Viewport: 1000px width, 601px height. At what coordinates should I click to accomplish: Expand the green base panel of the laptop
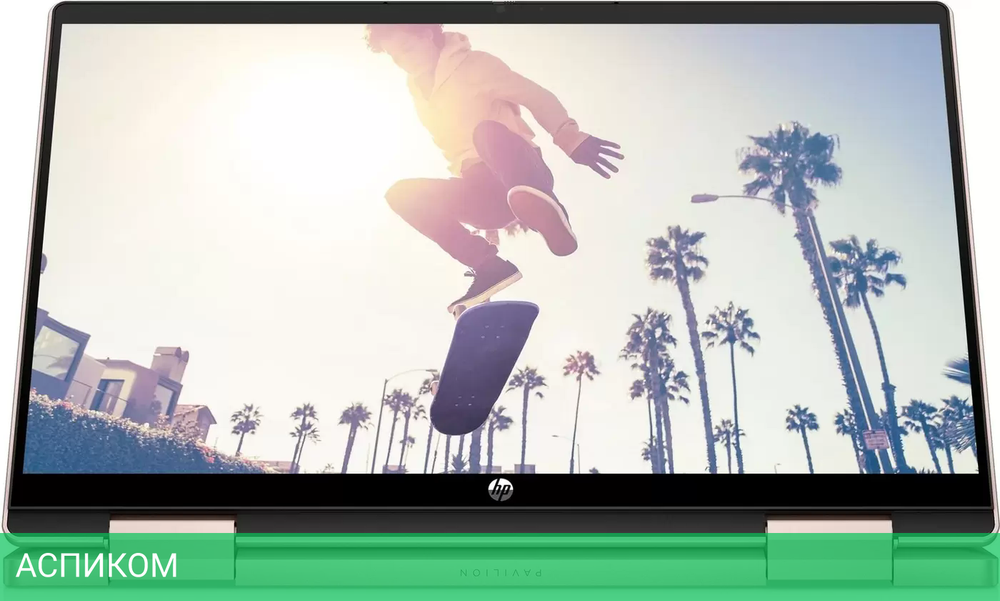tap(500, 560)
